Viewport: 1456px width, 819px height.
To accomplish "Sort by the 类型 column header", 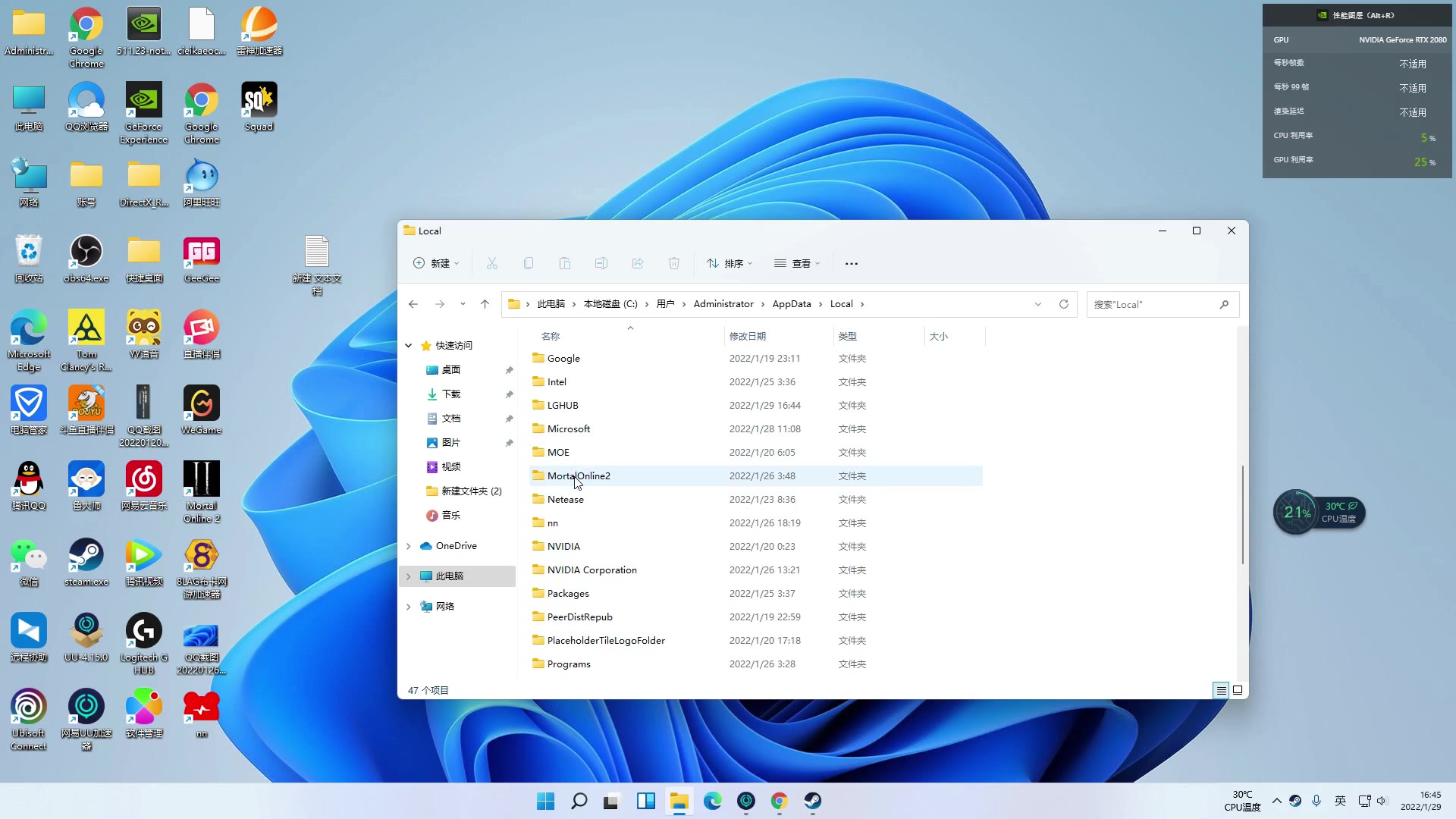I will pyautogui.click(x=848, y=336).
